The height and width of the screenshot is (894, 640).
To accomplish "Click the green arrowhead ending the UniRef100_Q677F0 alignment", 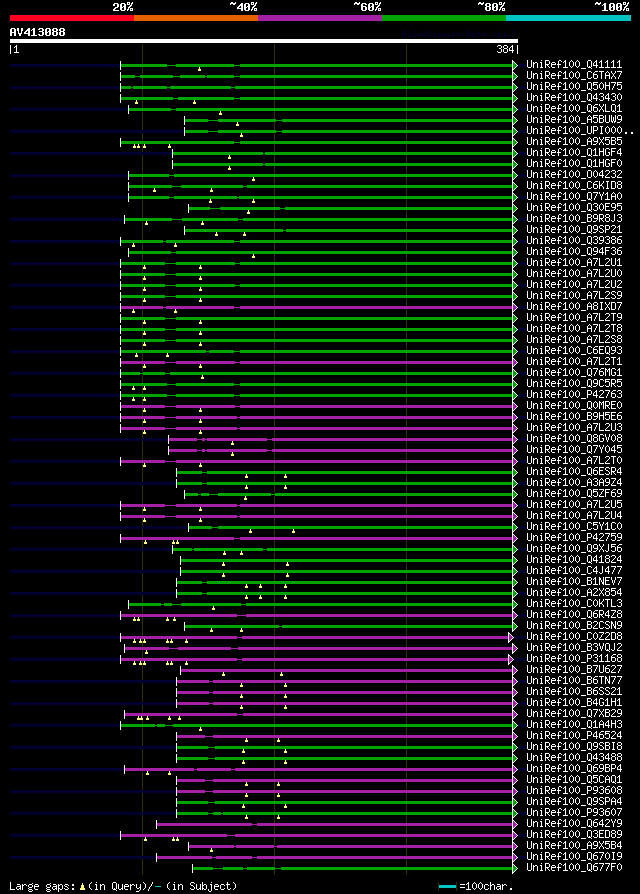I will tap(515, 868).
